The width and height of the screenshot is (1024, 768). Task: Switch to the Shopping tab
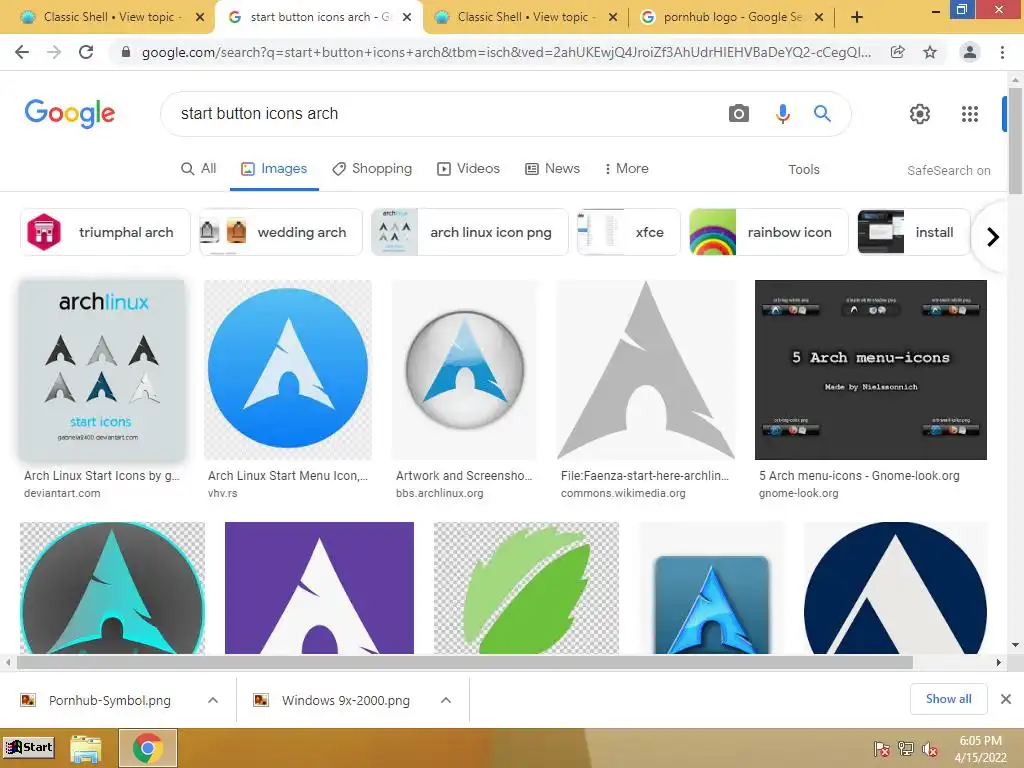click(x=372, y=168)
